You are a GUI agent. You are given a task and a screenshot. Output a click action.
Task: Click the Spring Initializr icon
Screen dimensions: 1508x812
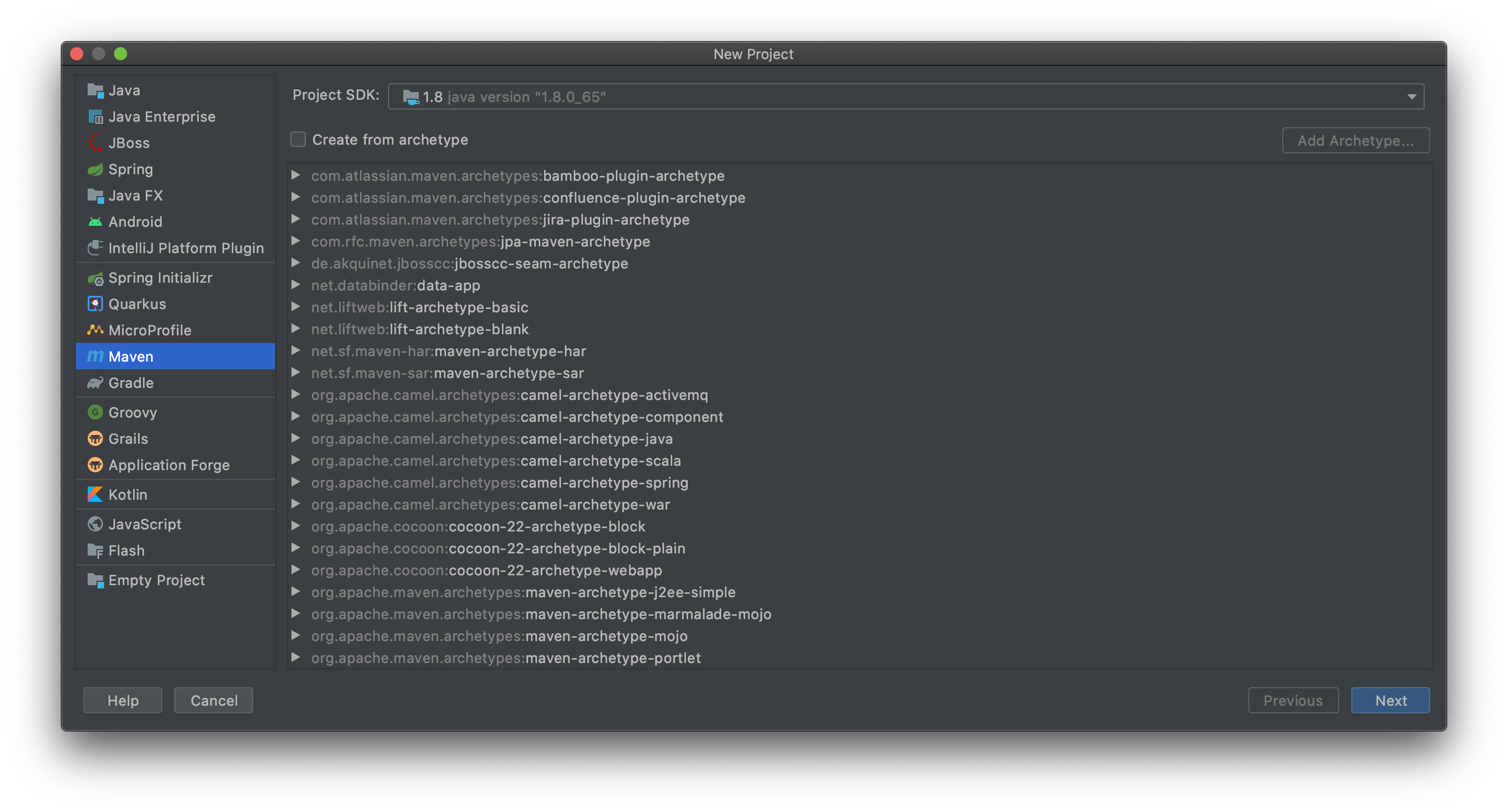[x=95, y=278]
